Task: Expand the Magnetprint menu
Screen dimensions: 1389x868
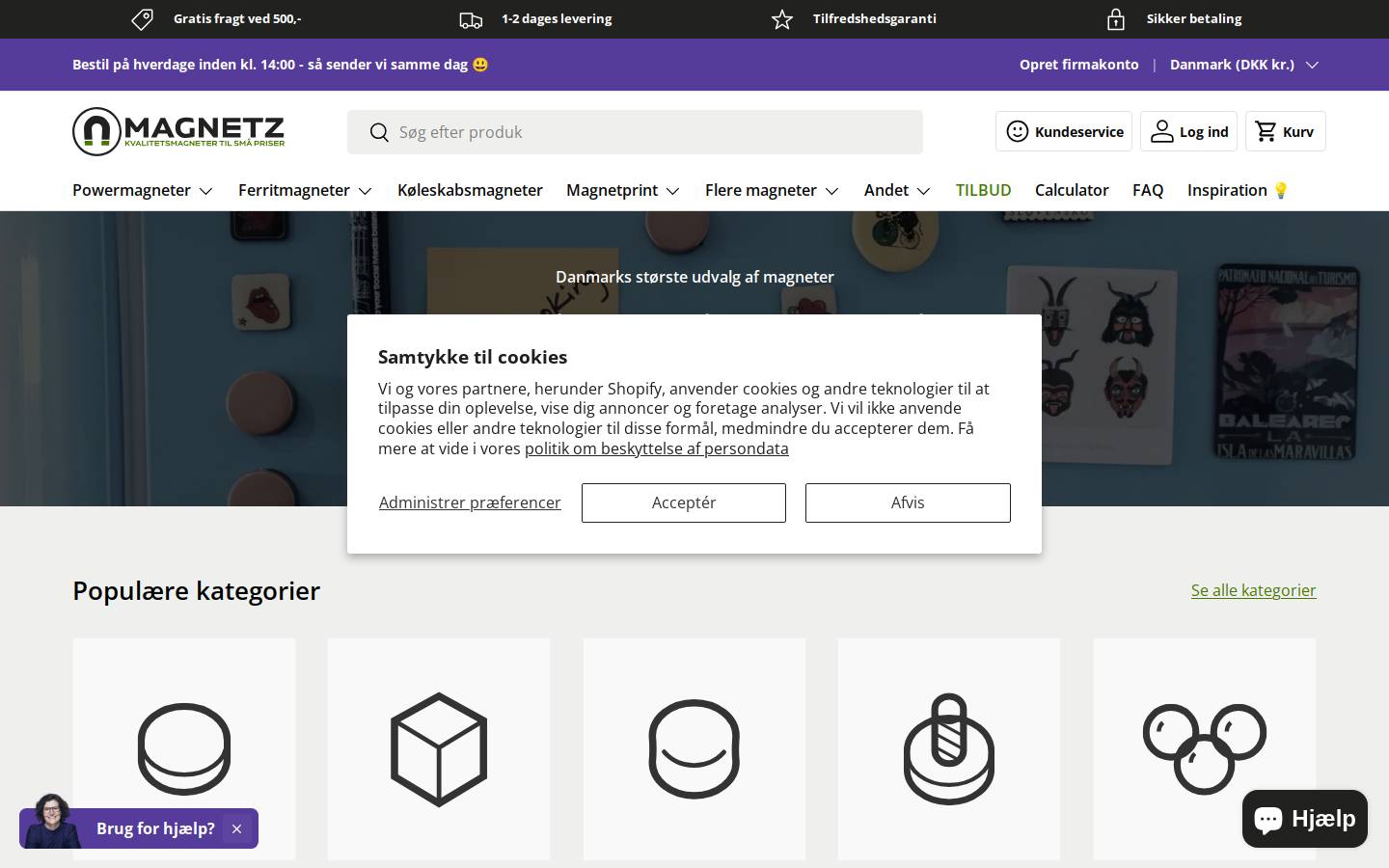Action: pos(623,190)
